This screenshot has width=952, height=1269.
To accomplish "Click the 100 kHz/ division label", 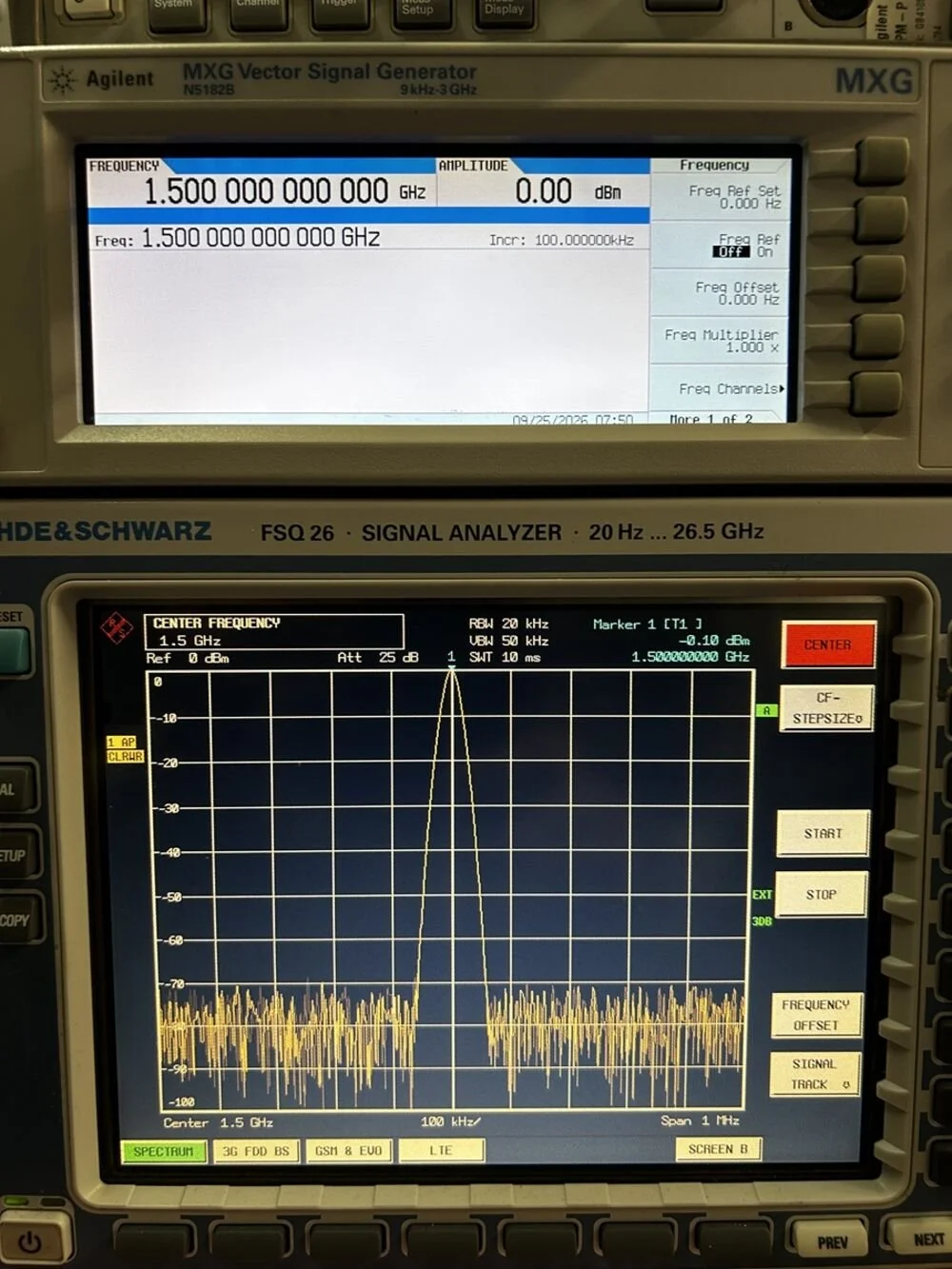I will [450, 1121].
